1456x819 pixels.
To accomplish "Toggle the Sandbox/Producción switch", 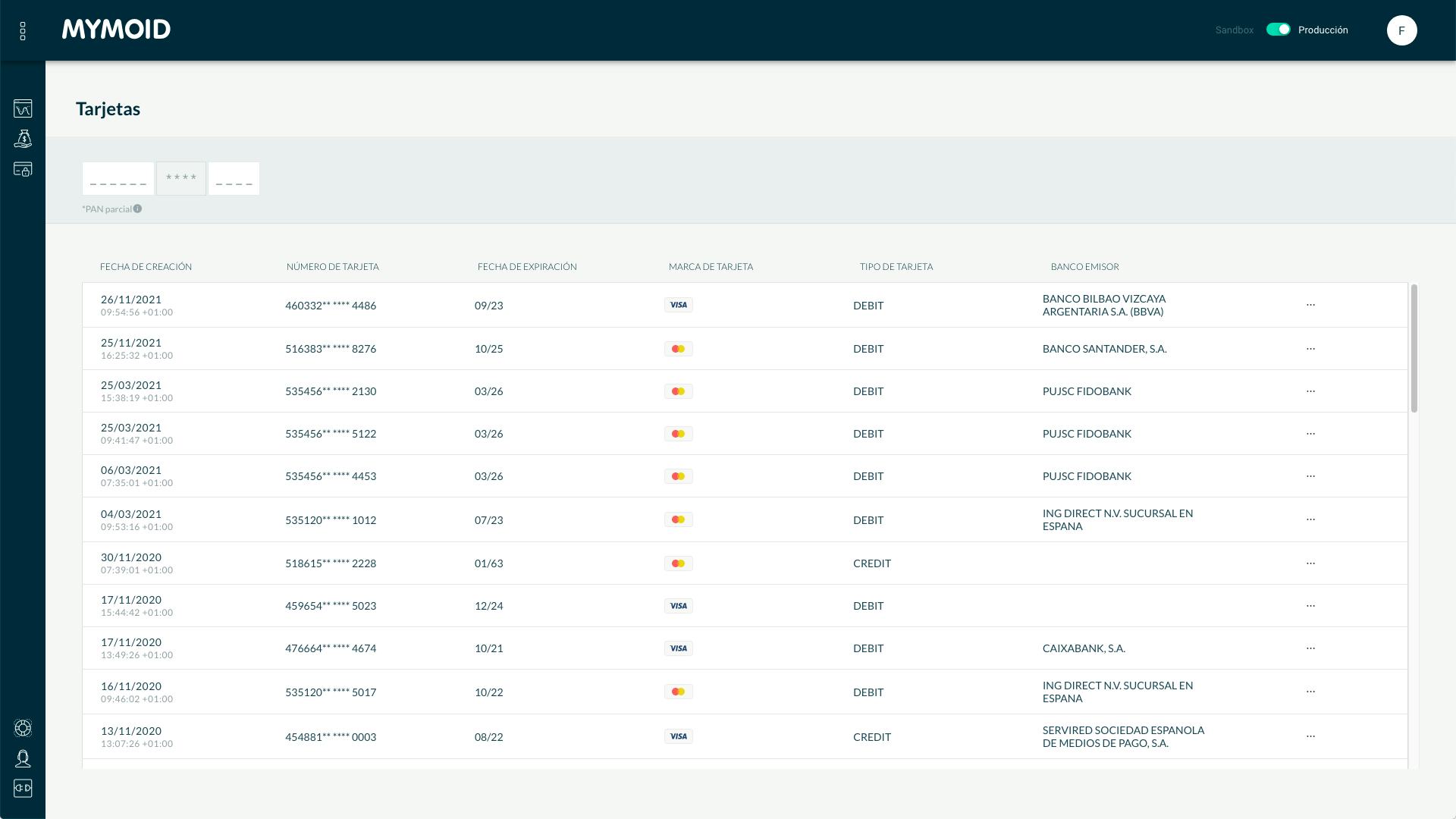I will pyautogui.click(x=1278, y=30).
